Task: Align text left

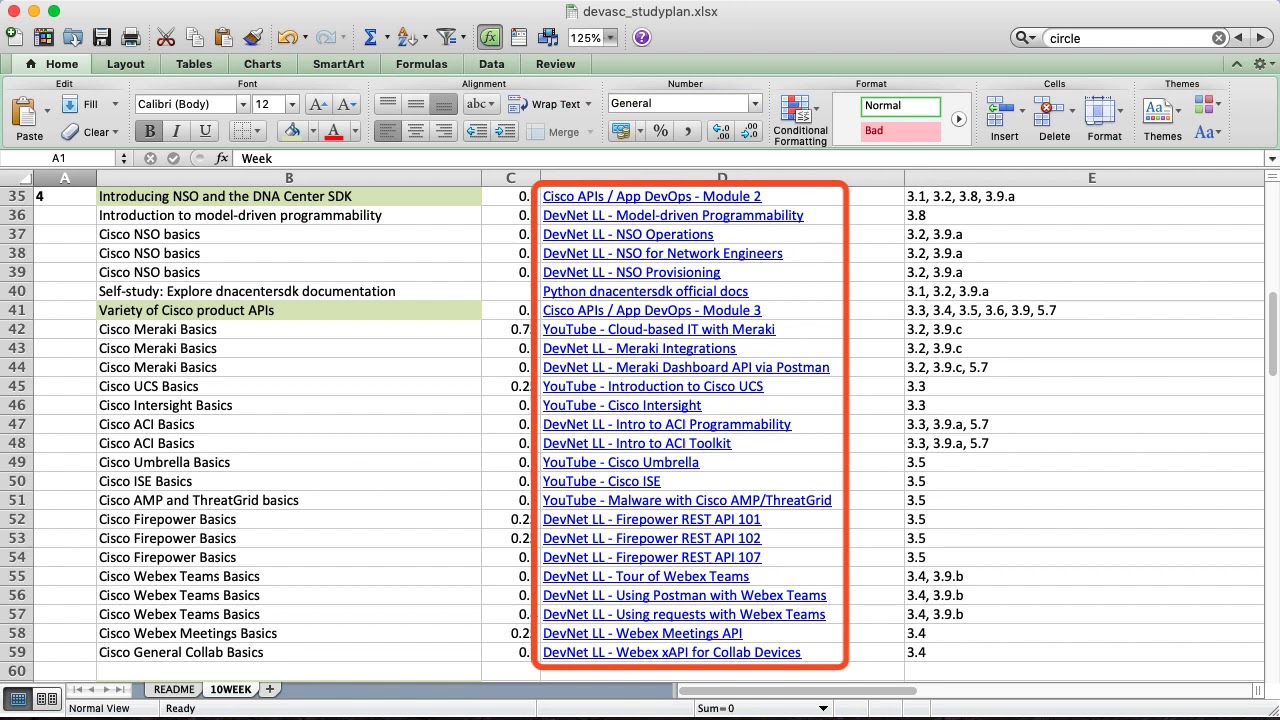Action: coord(388,131)
